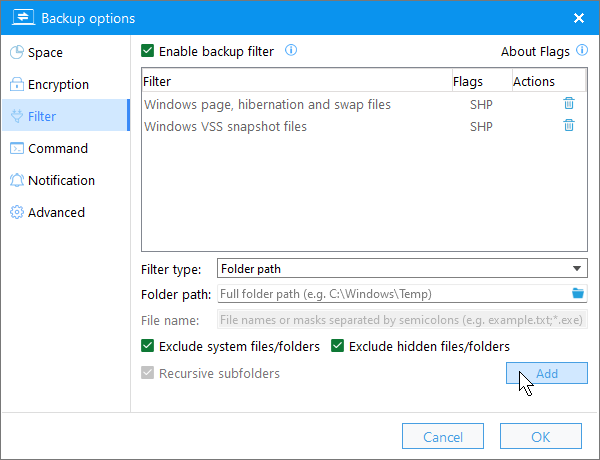Click the Recursive subfolders checkbox
Screen dimensions: 600x460
click(x=147, y=372)
